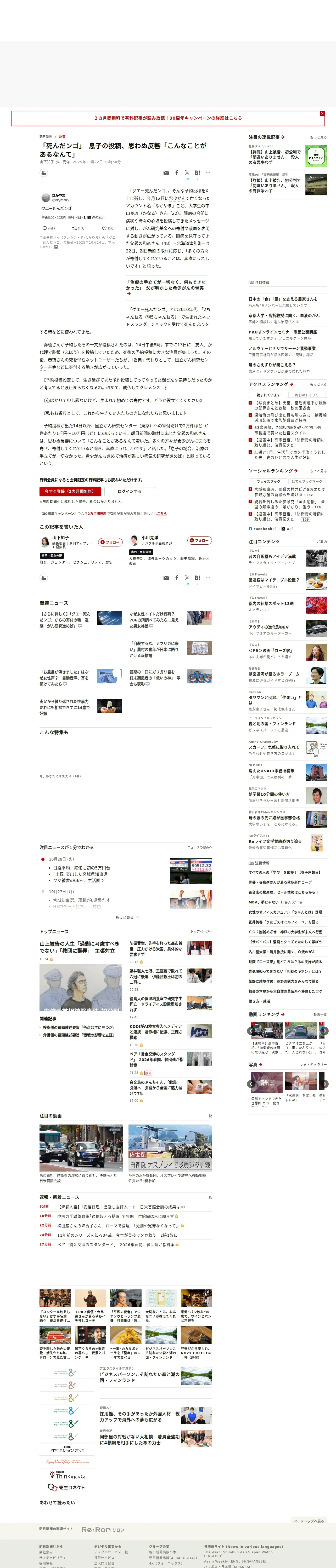Select フェイスブック social ranking tab
Image resolution: width=336 pixels, height=1568 pixels.
coord(268,481)
